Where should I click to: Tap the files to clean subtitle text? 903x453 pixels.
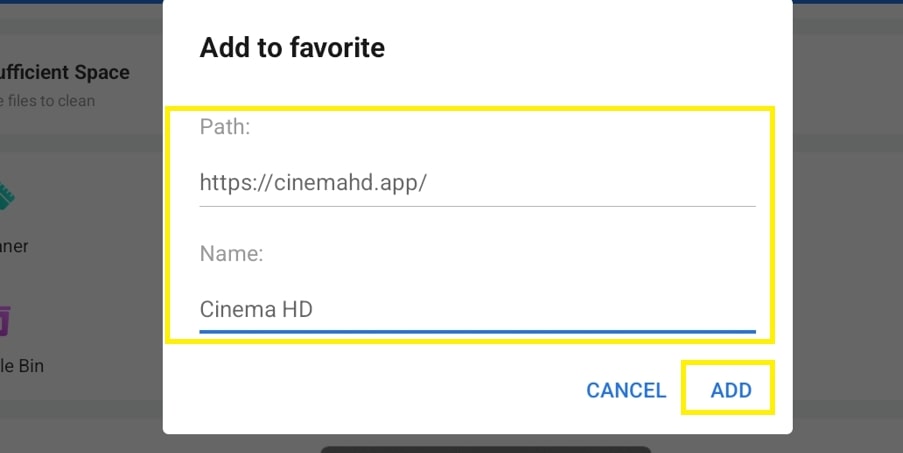(47, 101)
